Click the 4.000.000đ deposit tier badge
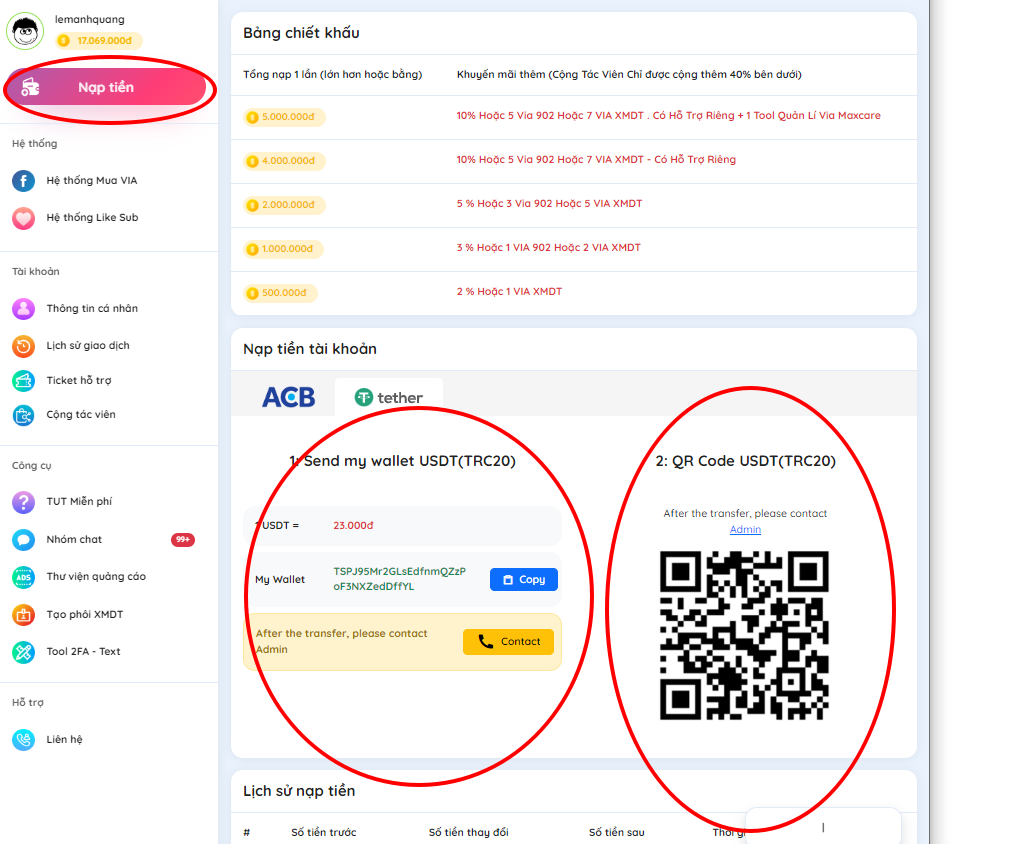 (x=284, y=161)
